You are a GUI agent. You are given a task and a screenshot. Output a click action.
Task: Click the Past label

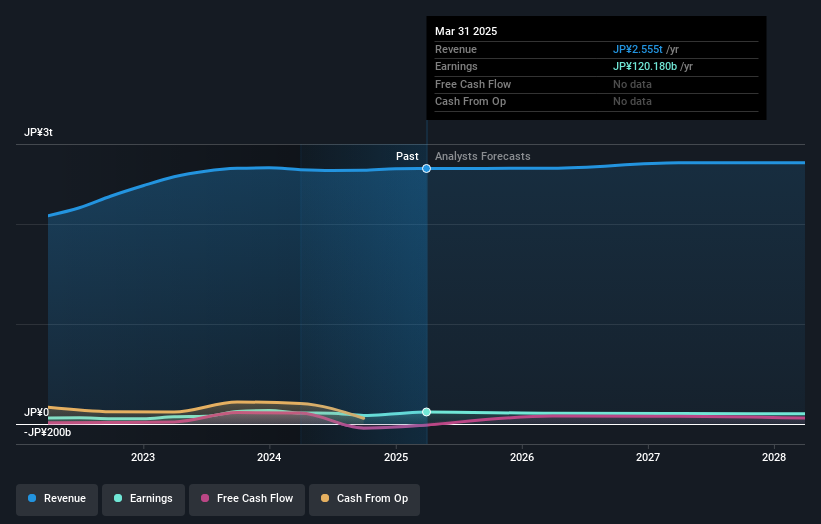click(407, 157)
